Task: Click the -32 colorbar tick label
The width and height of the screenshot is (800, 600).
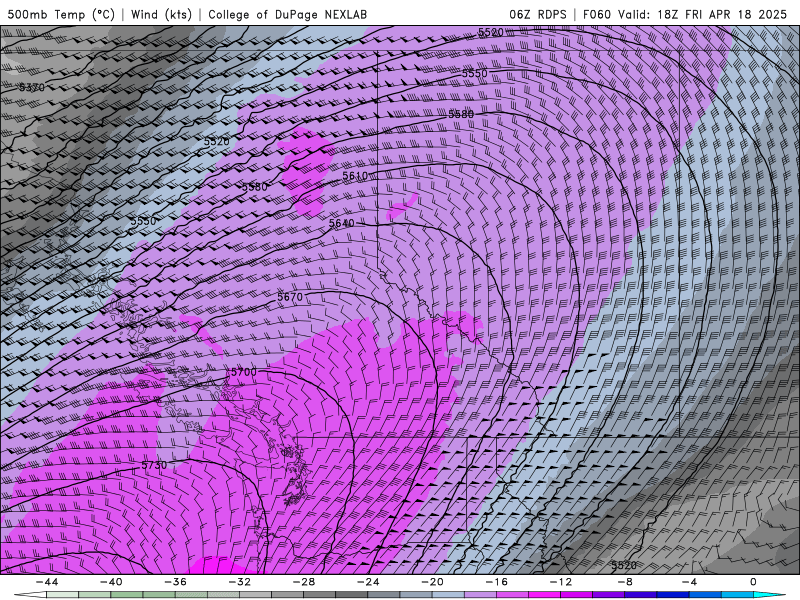Action: 240,582
